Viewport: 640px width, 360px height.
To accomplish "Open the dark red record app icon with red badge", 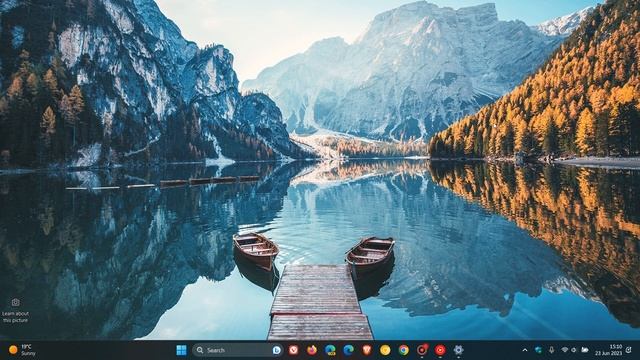I will coord(422,350).
